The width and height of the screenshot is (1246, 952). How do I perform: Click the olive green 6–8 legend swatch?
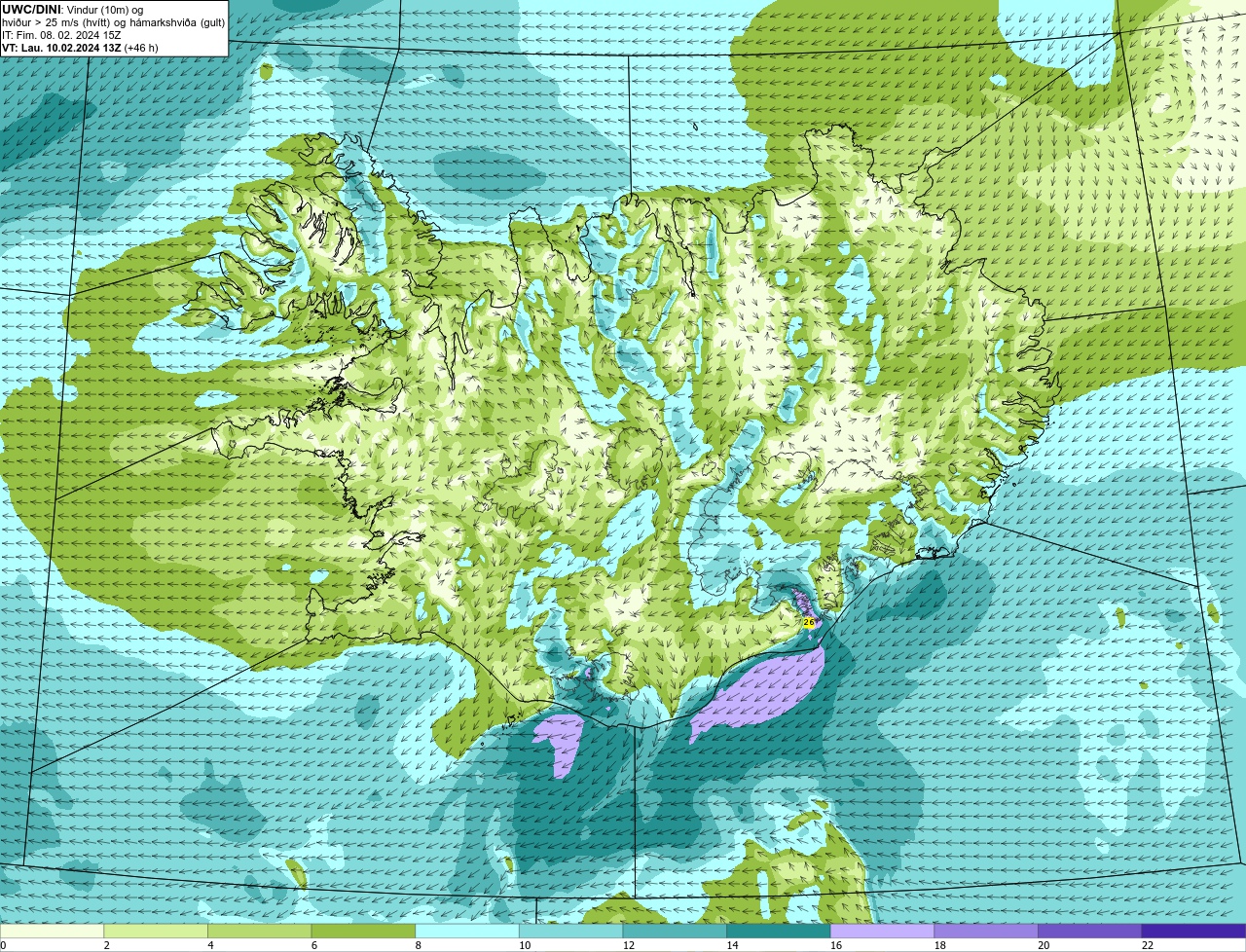pyautogui.click(x=363, y=931)
